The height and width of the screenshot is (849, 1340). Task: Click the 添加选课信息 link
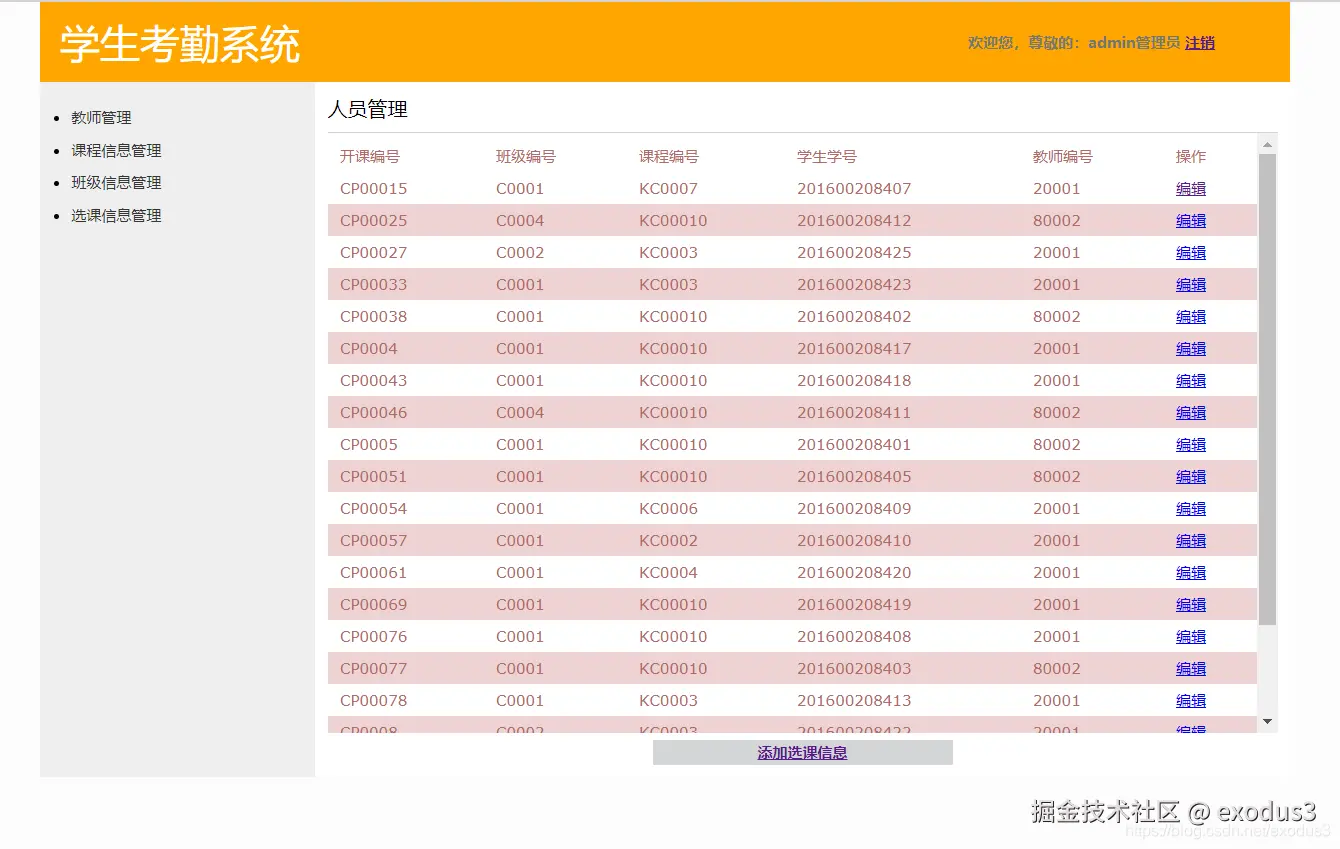[x=802, y=753]
